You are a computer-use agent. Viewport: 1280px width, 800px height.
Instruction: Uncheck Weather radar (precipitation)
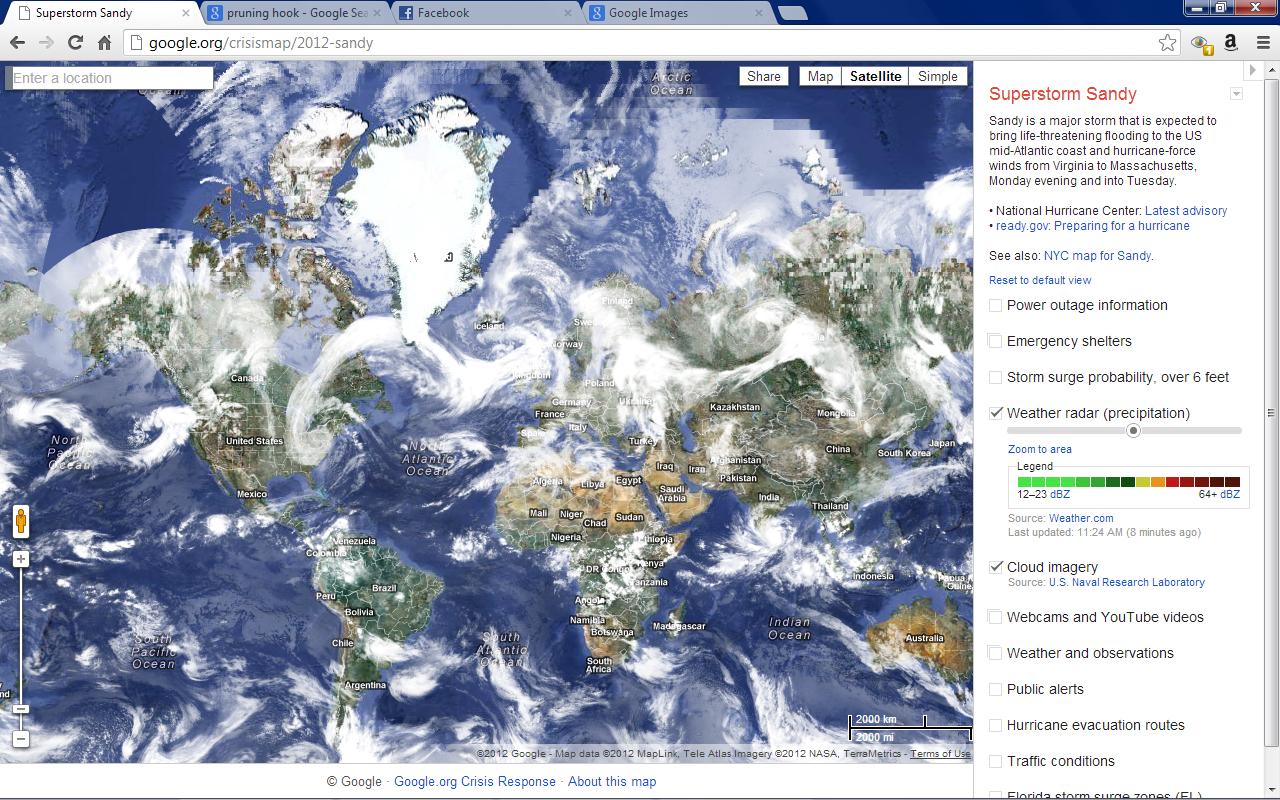(x=996, y=413)
